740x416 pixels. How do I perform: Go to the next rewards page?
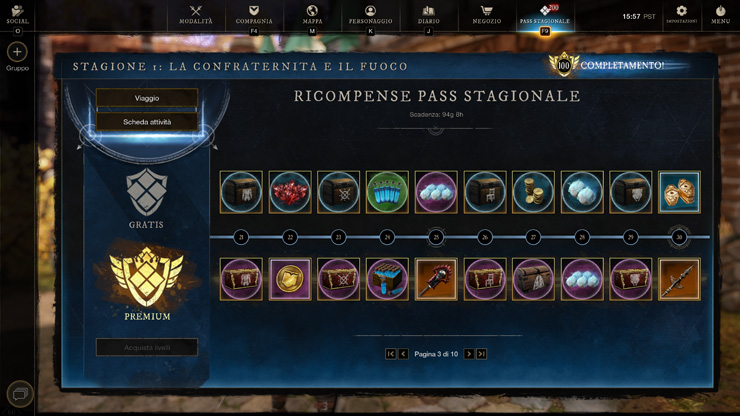coord(469,354)
